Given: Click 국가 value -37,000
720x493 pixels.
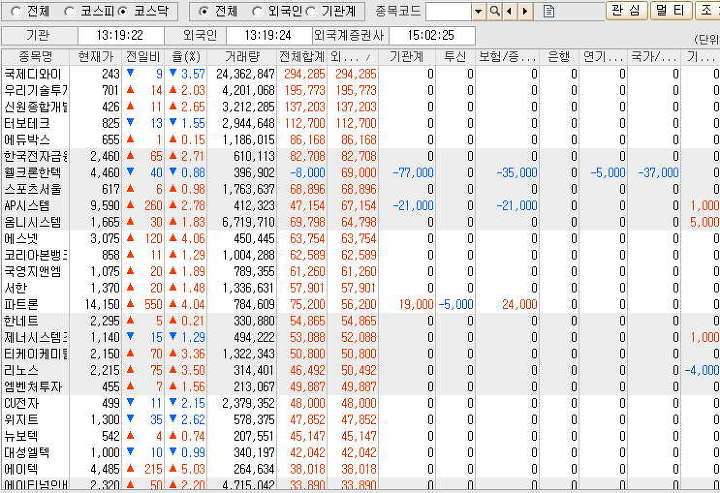Looking at the screenshot, I should pos(658,173).
